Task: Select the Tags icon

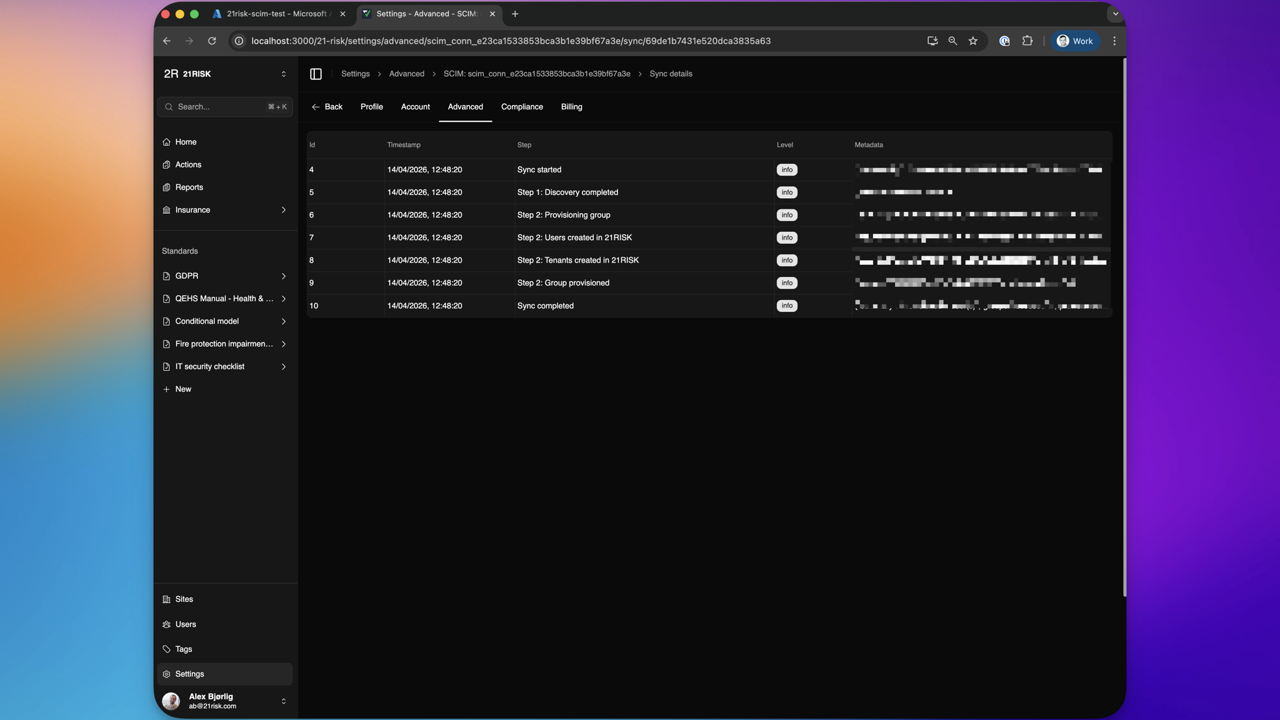Action: (167, 649)
